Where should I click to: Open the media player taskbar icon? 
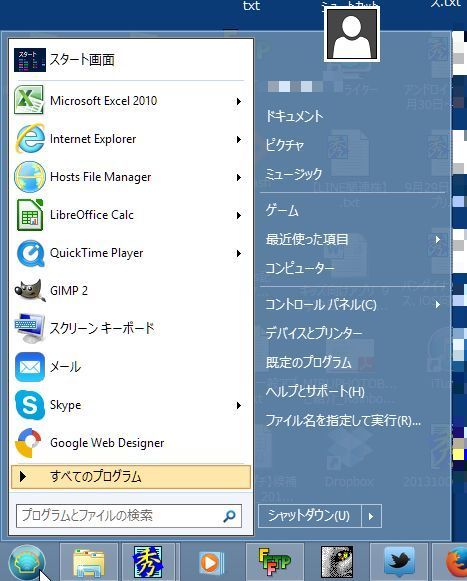[211, 563]
